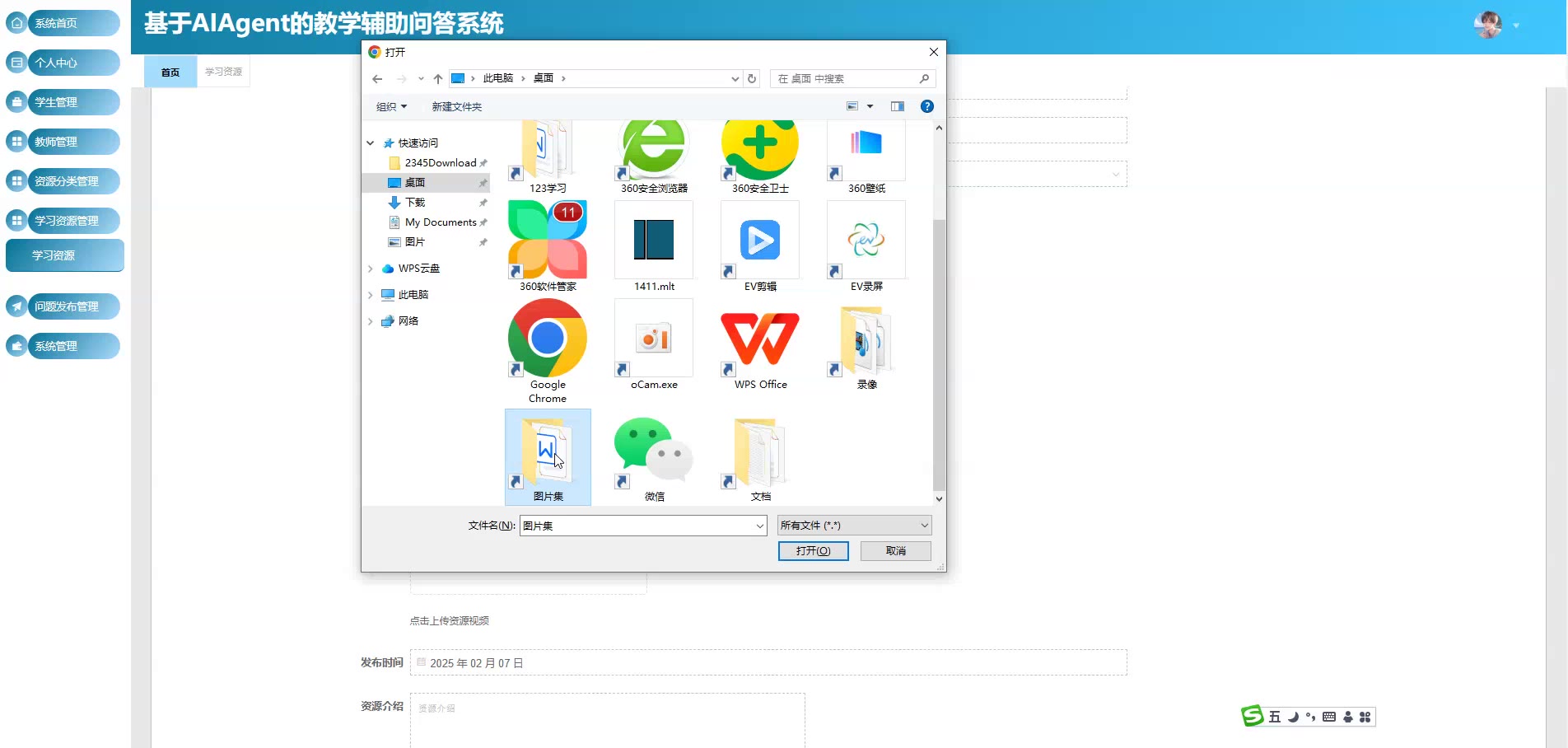
Task: Select the 123学习 folder shortcut
Action: click(548, 157)
